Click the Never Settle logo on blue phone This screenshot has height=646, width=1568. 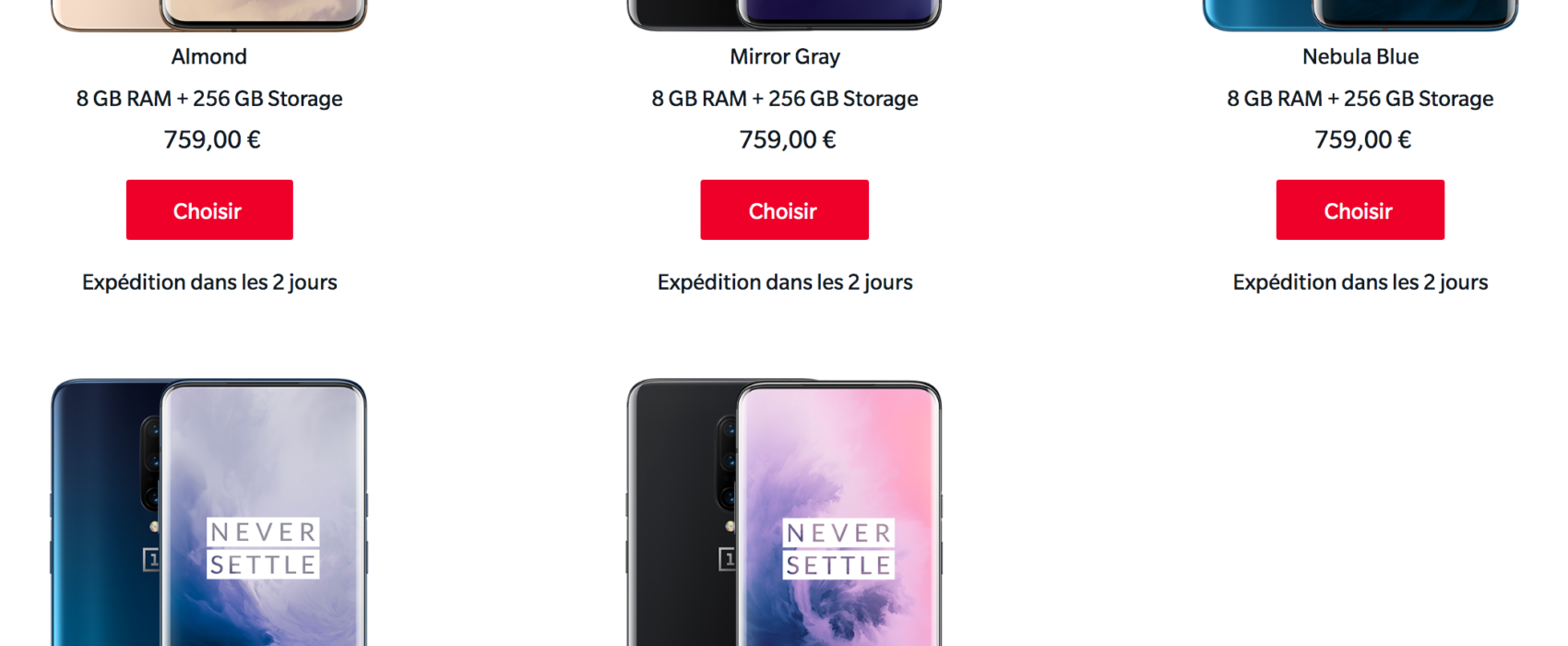tap(263, 548)
